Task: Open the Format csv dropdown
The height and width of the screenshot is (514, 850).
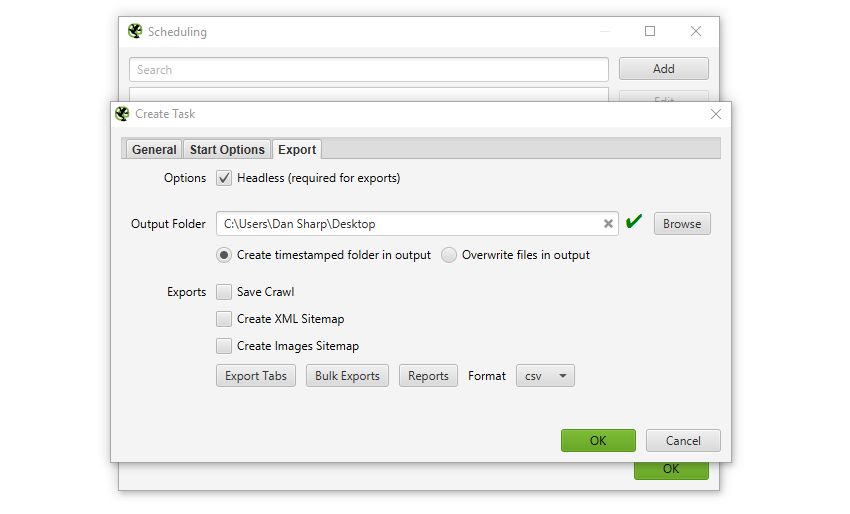Action: 545,376
